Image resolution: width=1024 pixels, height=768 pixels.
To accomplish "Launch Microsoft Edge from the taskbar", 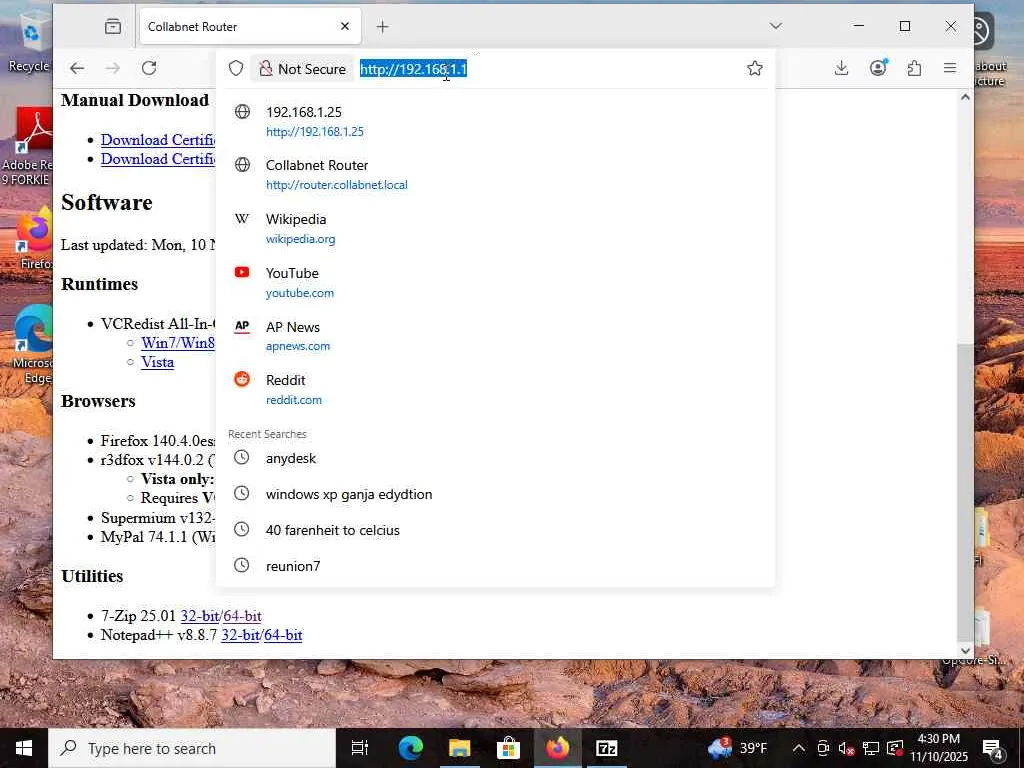I will pos(411,748).
